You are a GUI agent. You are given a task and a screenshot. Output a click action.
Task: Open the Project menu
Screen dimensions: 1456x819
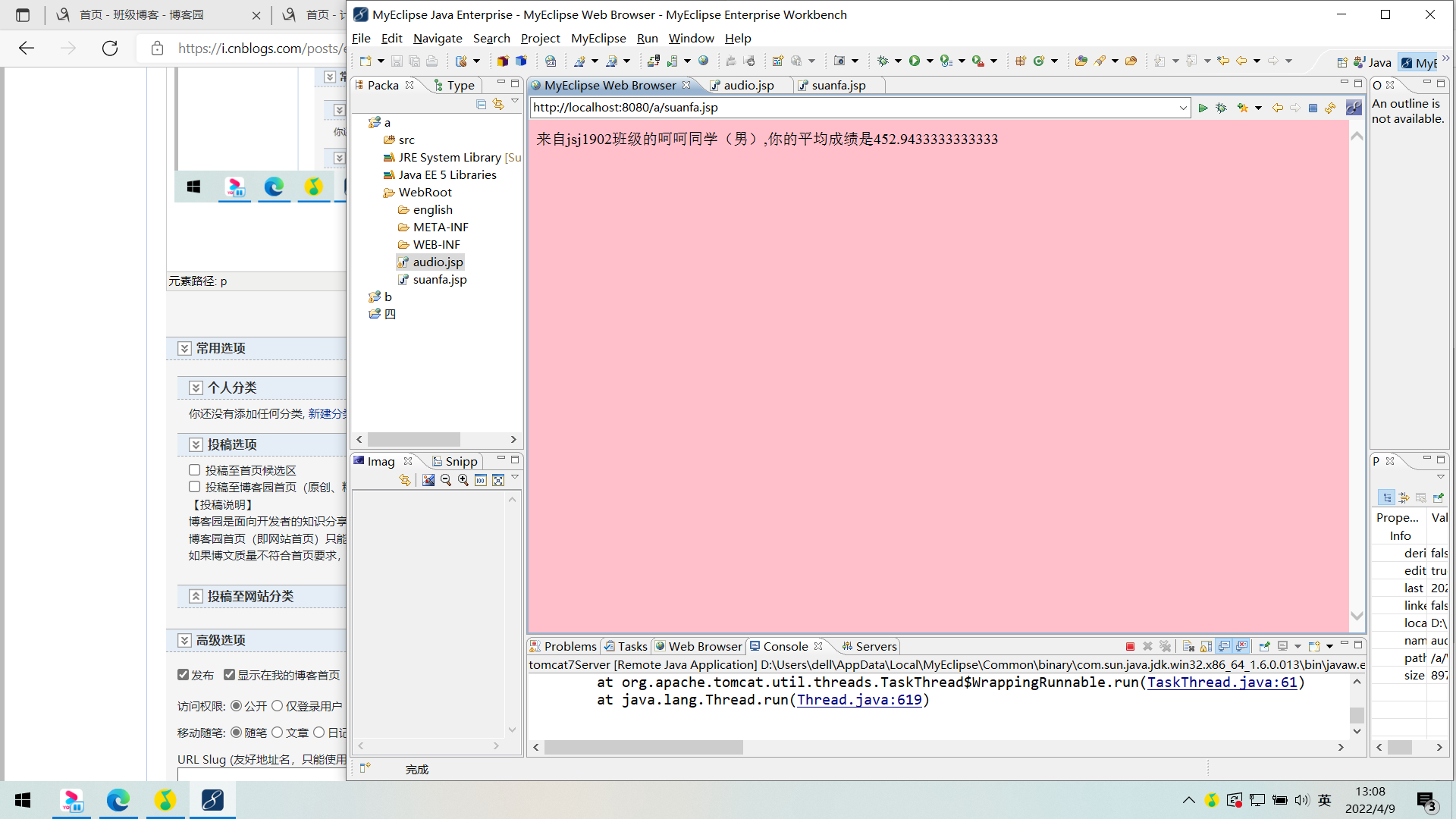[539, 38]
